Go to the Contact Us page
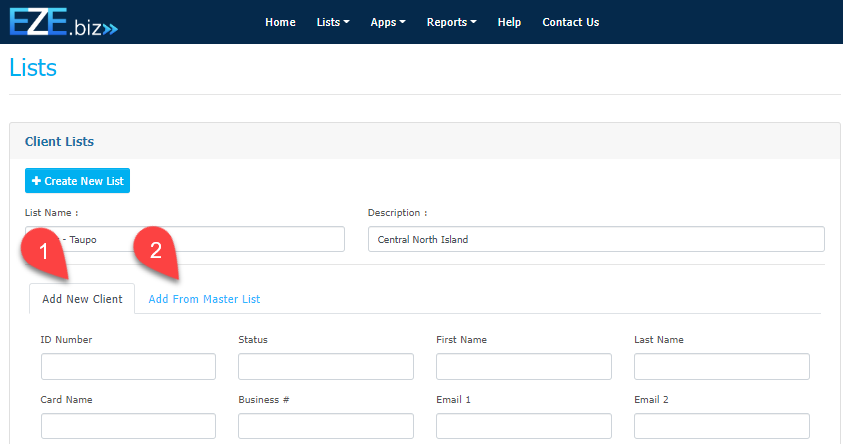 coord(570,22)
